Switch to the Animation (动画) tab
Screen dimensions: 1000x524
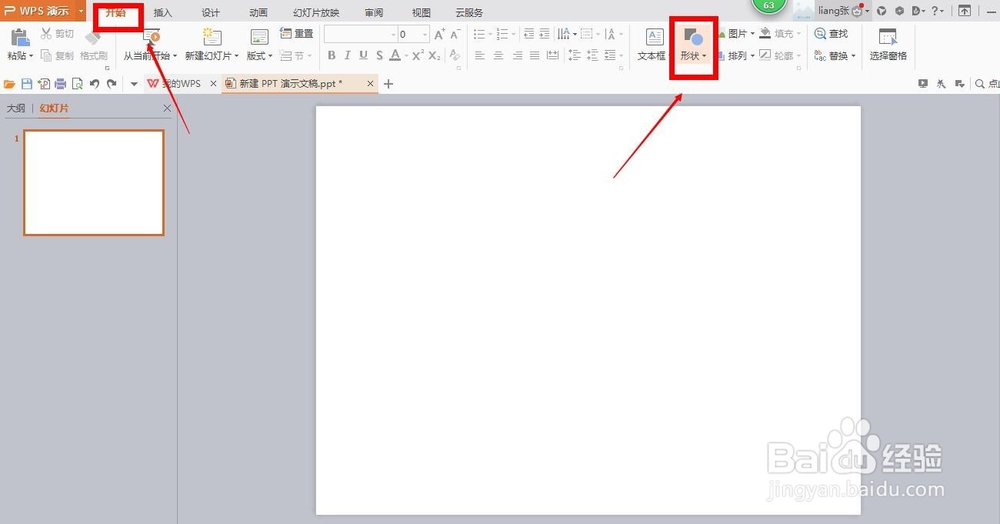pyautogui.click(x=258, y=13)
